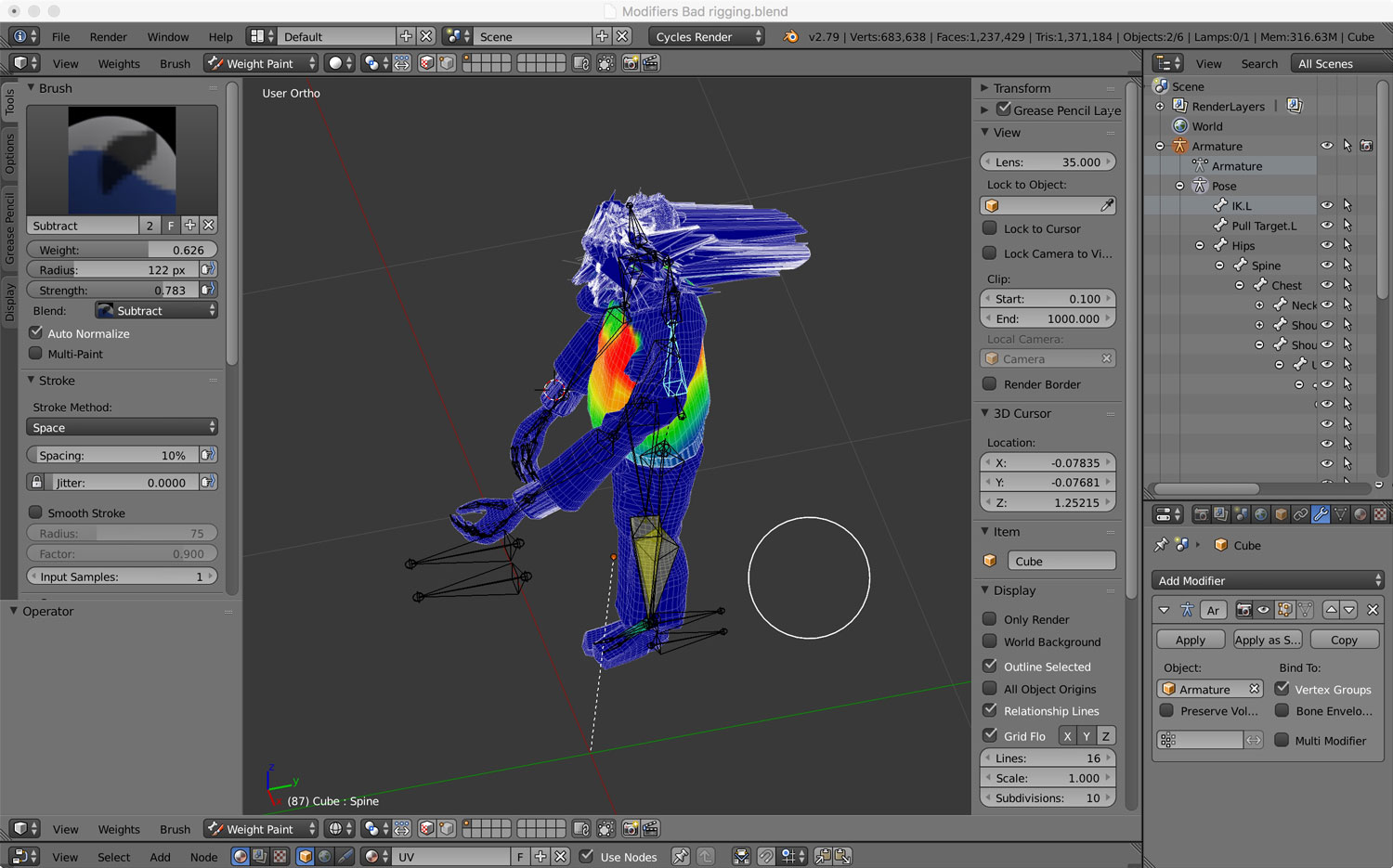Disable the Auto Normalize checkbox
Viewport: 1393px width, 868px height.
36,333
